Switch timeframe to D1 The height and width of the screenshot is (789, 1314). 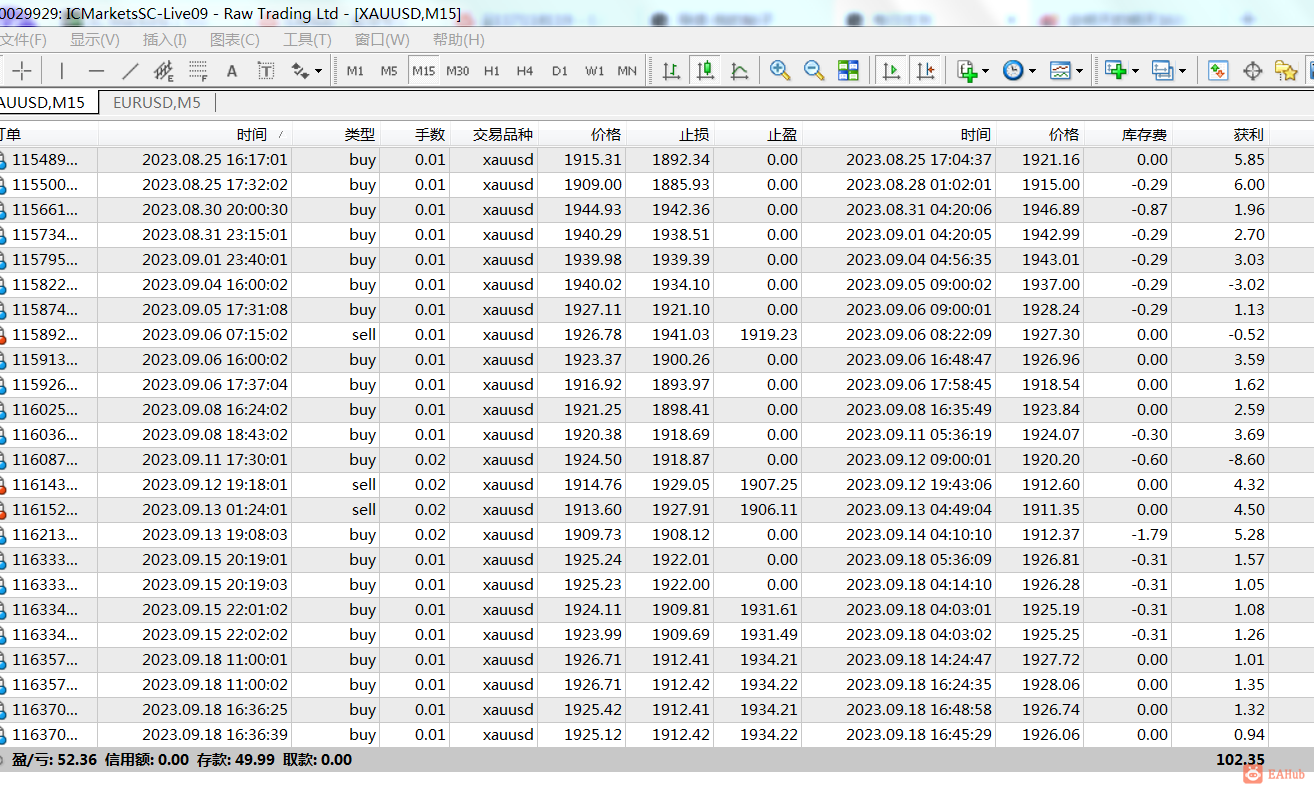point(559,71)
